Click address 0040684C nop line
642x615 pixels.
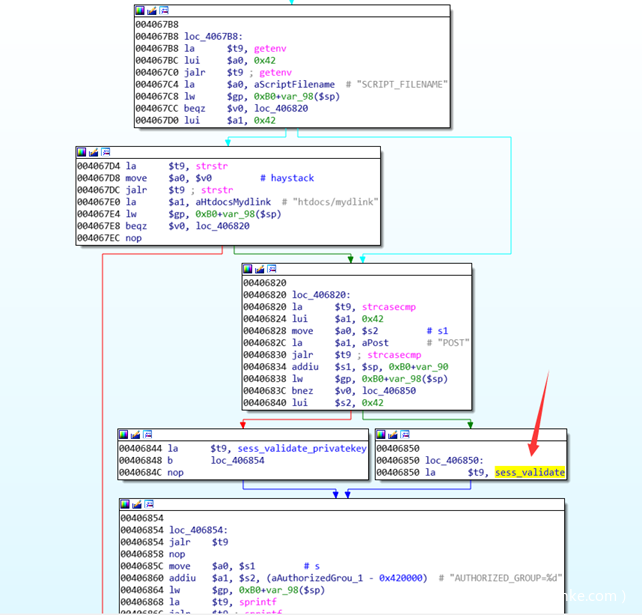pos(151,473)
